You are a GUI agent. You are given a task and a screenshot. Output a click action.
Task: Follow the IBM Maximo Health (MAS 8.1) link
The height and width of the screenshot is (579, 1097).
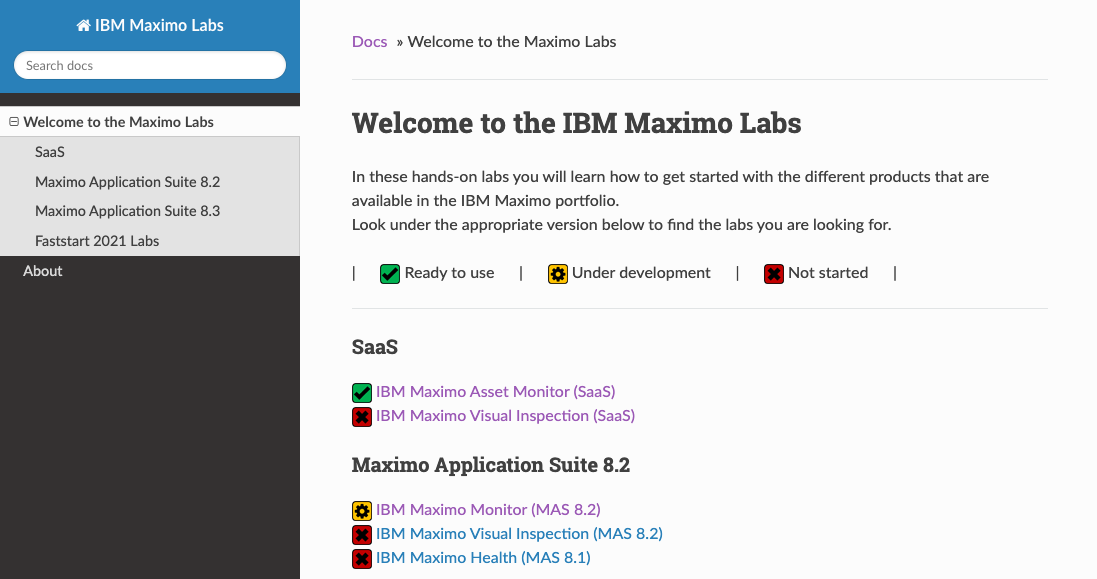point(483,557)
